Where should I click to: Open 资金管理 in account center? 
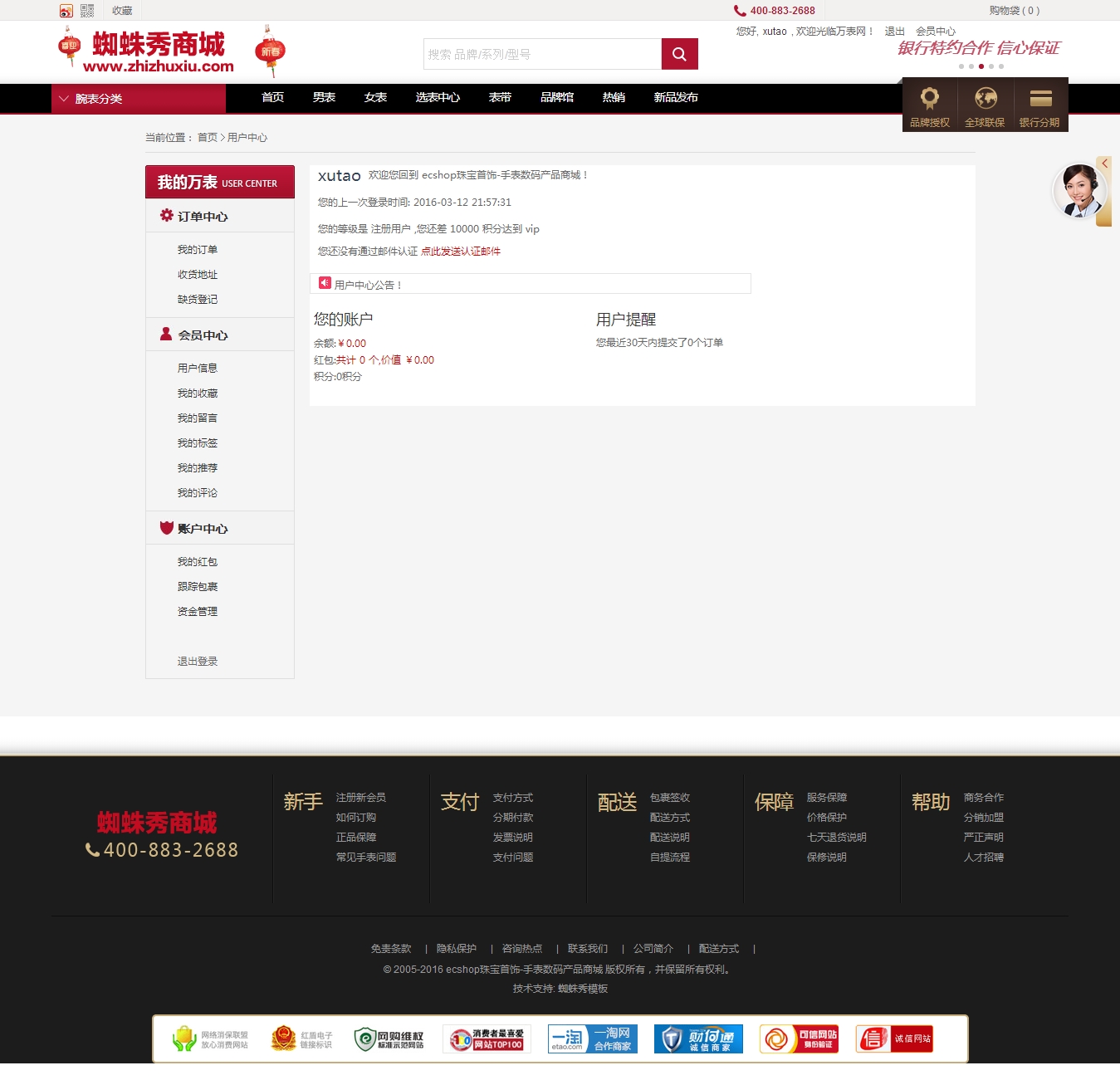198,612
